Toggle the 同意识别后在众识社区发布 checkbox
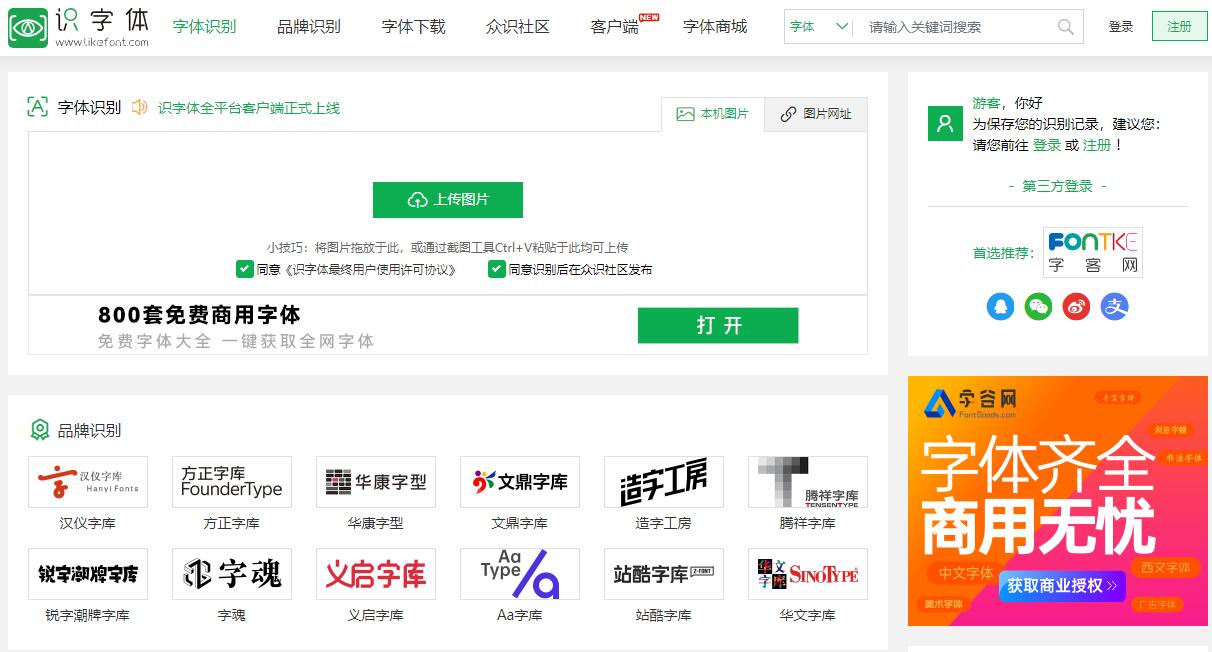 point(496,269)
